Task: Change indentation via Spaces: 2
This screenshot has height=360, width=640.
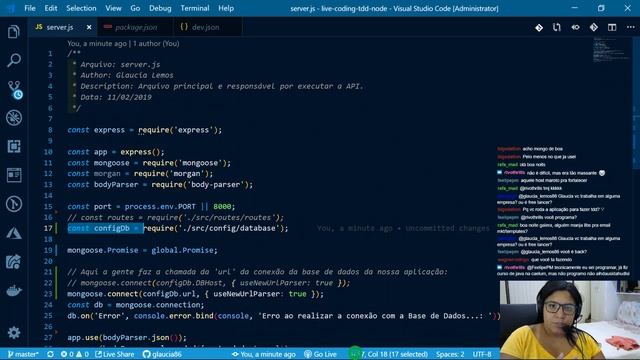Action: coord(450,354)
